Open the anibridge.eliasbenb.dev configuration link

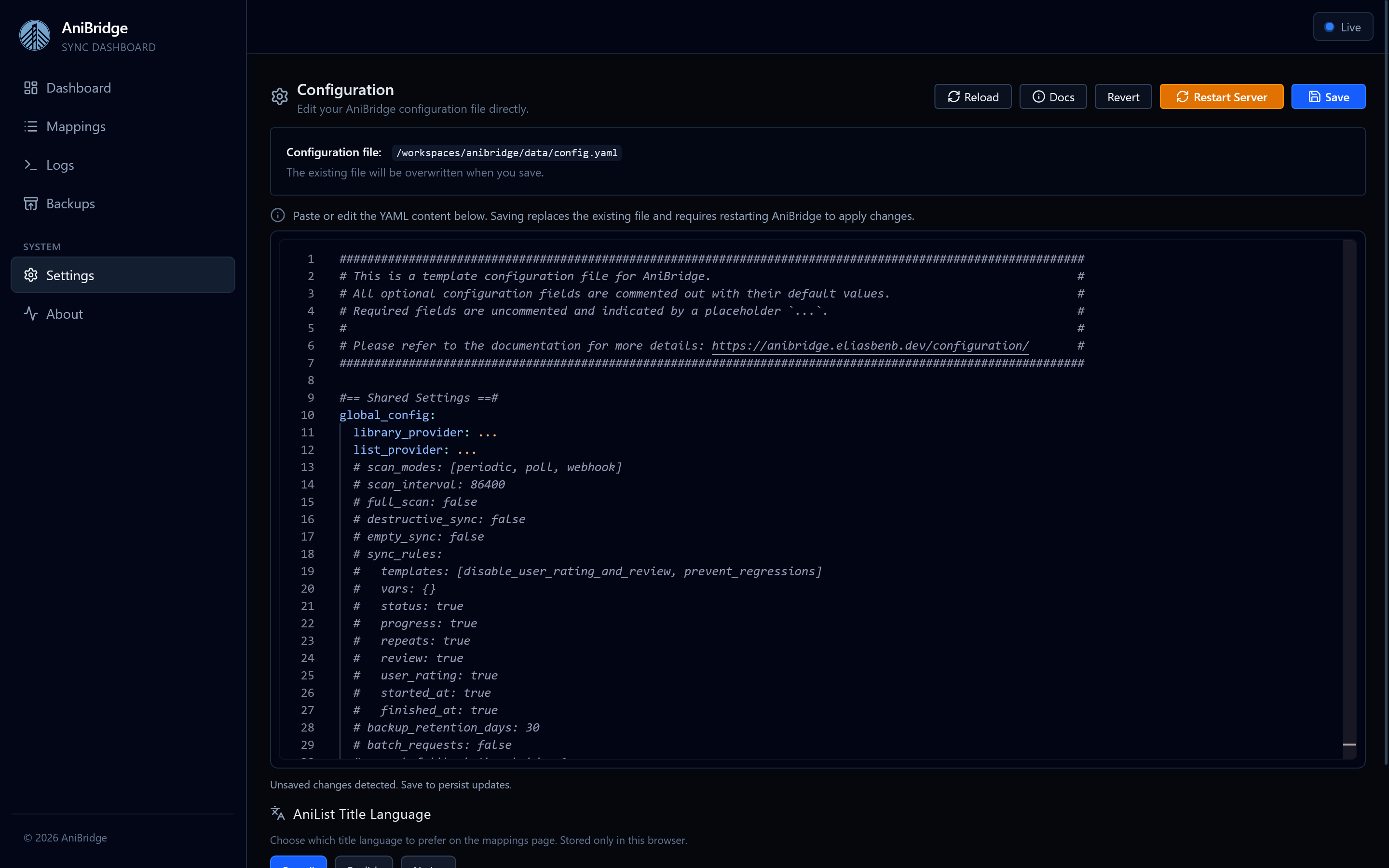[870, 346]
